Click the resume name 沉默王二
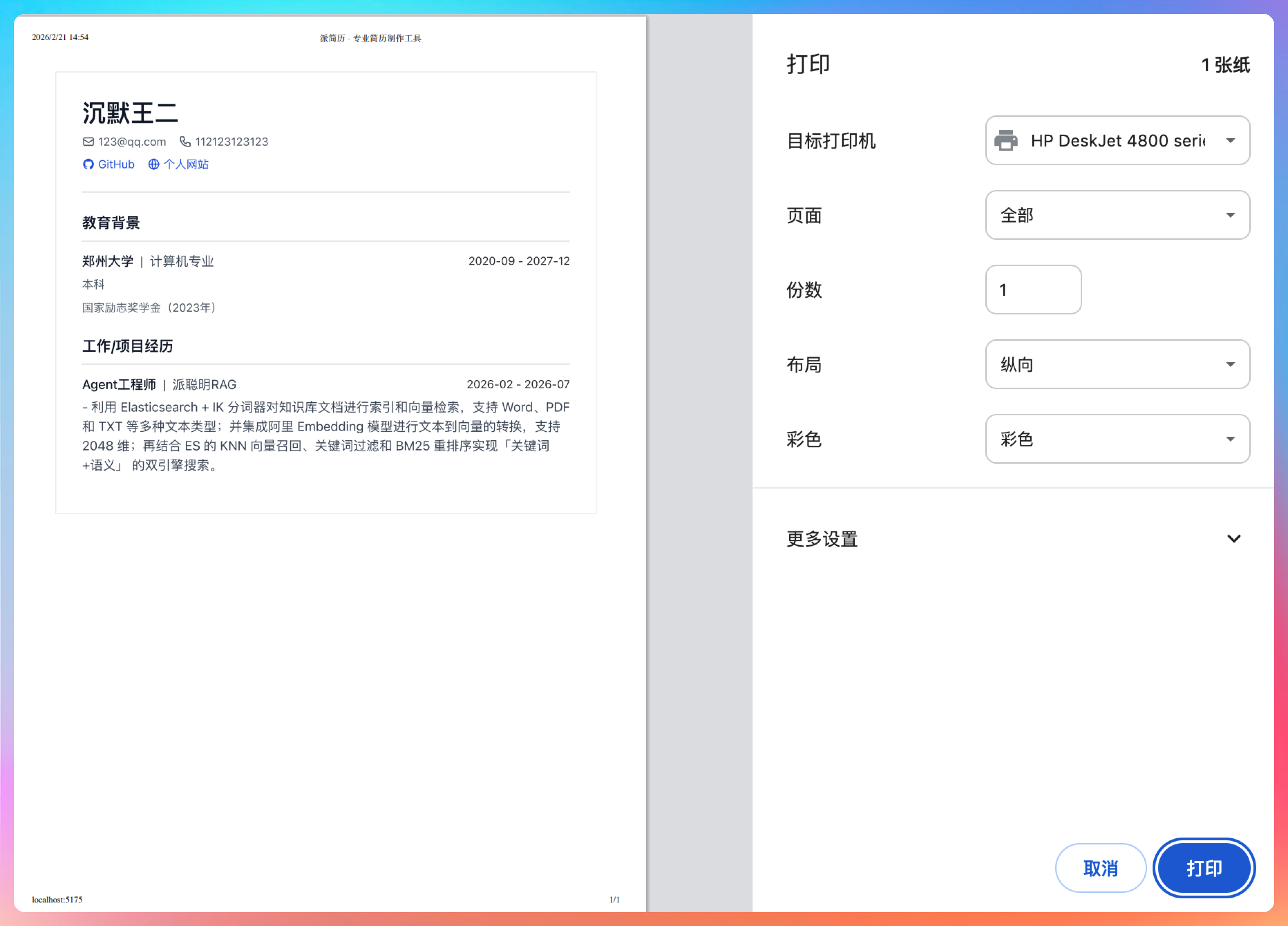Screen dimensions: 1288x926 [130, 113]
